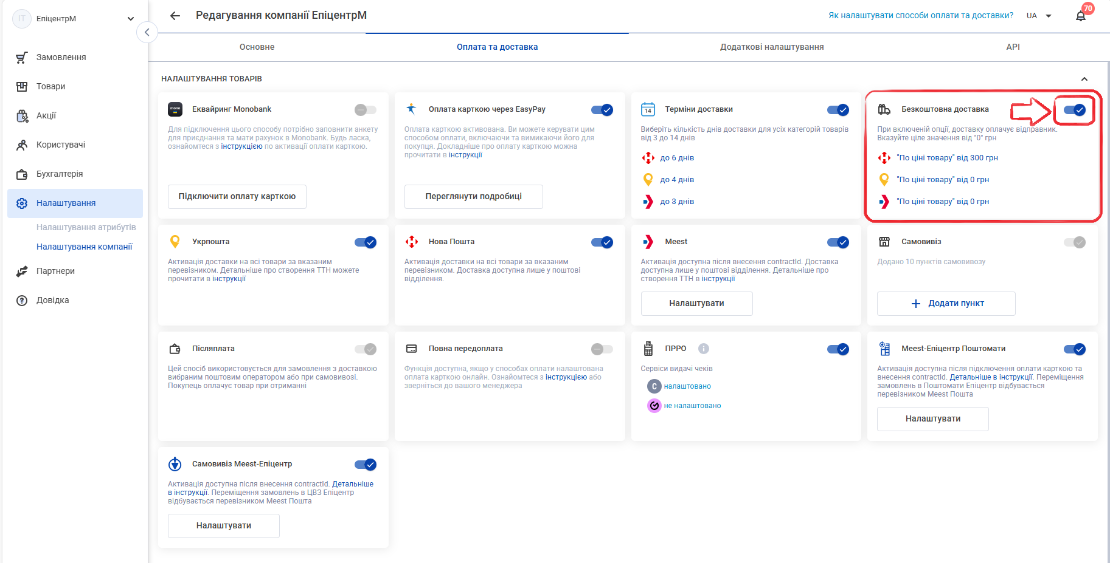Image resolution: width=1110 pixels, height=563 pixels.
Task: Click Переглянути подробиці button
Action: [474, 196]
